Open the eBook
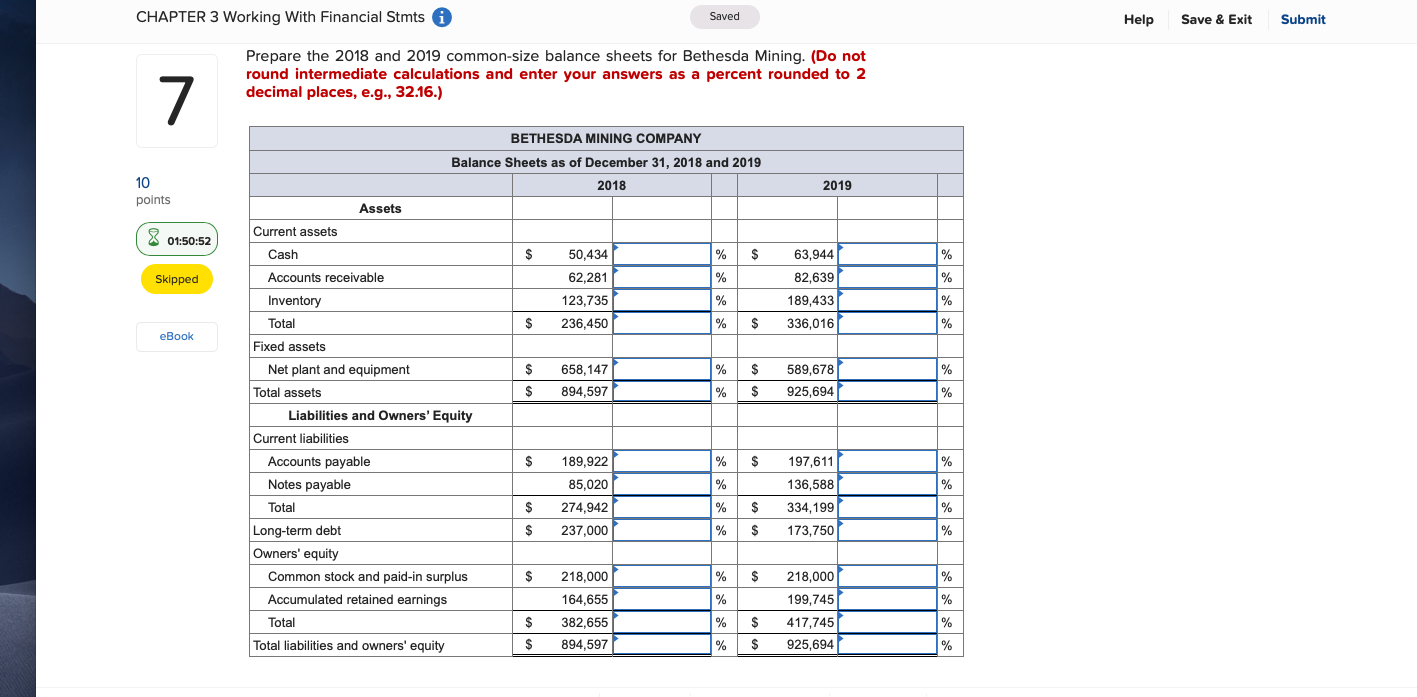 tap(176, 337)
